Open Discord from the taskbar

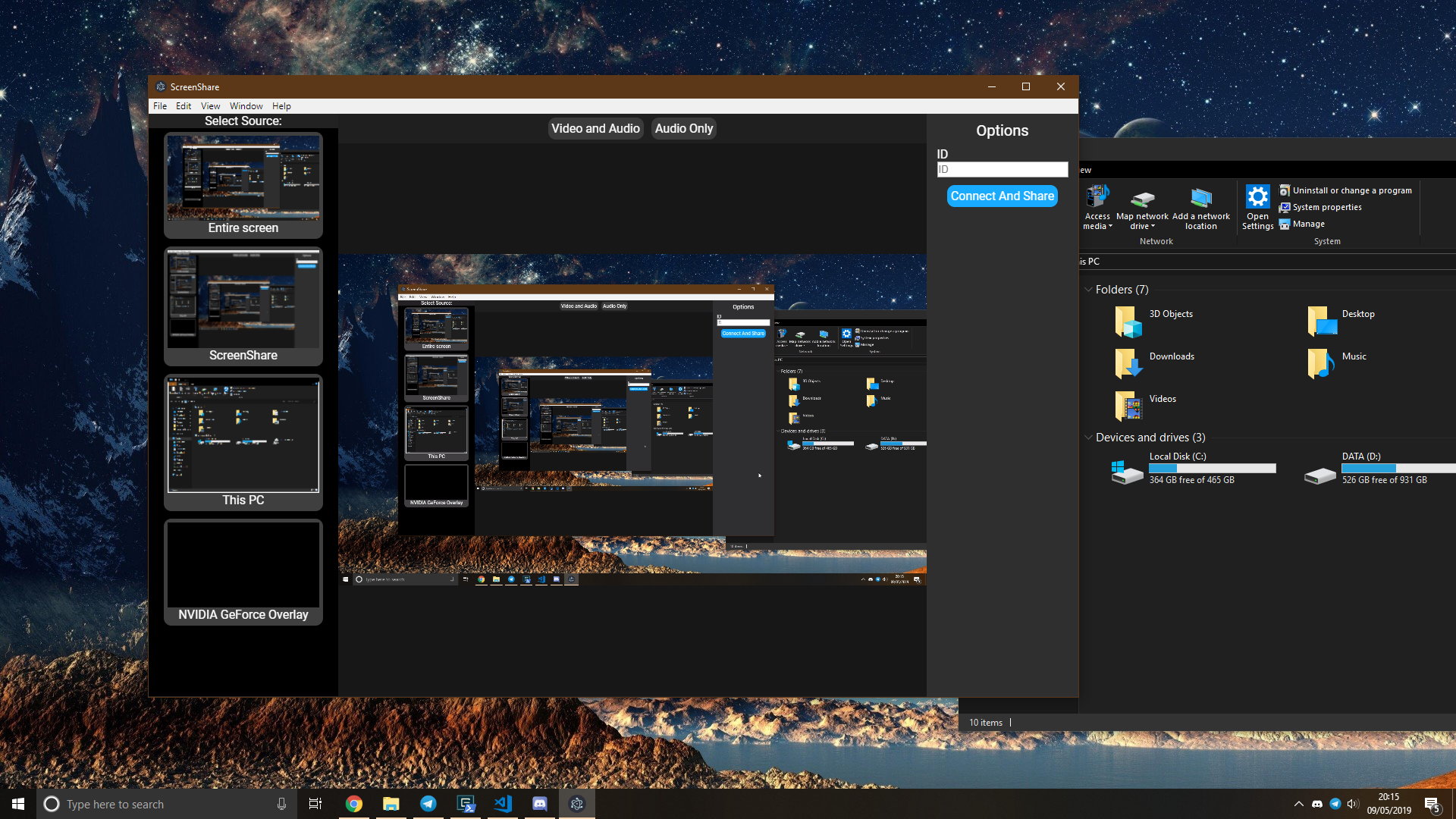[540, 804]
